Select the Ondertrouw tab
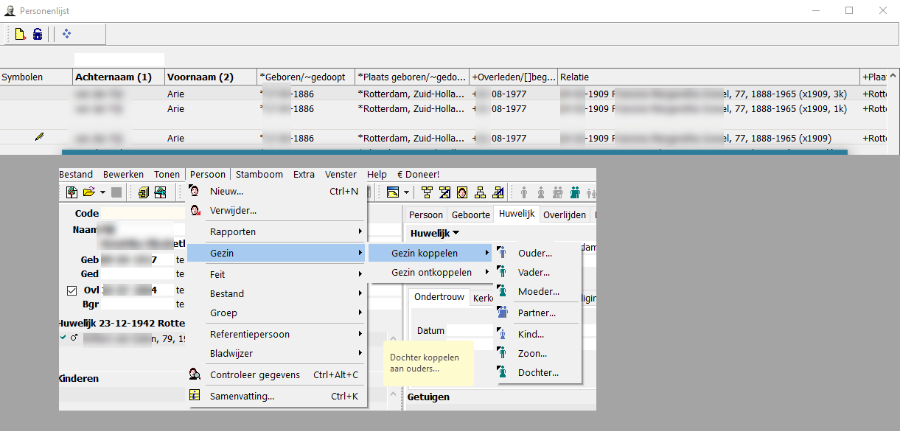 pos(439,297)
